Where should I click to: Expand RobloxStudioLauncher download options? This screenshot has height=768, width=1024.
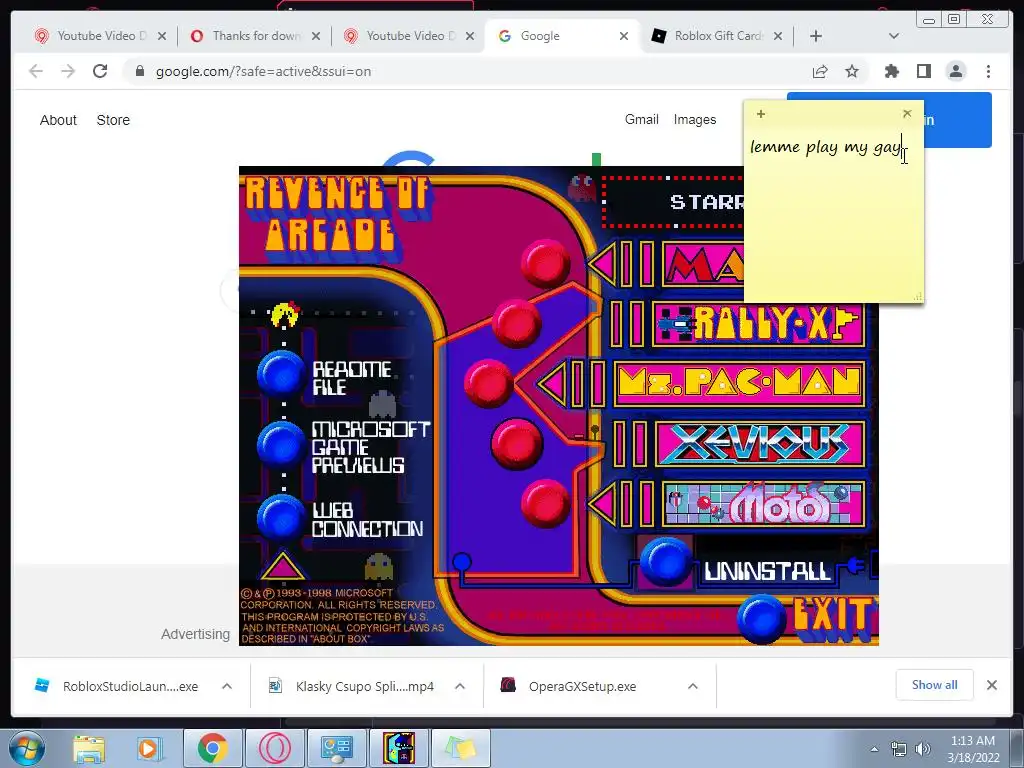[227, 686]
